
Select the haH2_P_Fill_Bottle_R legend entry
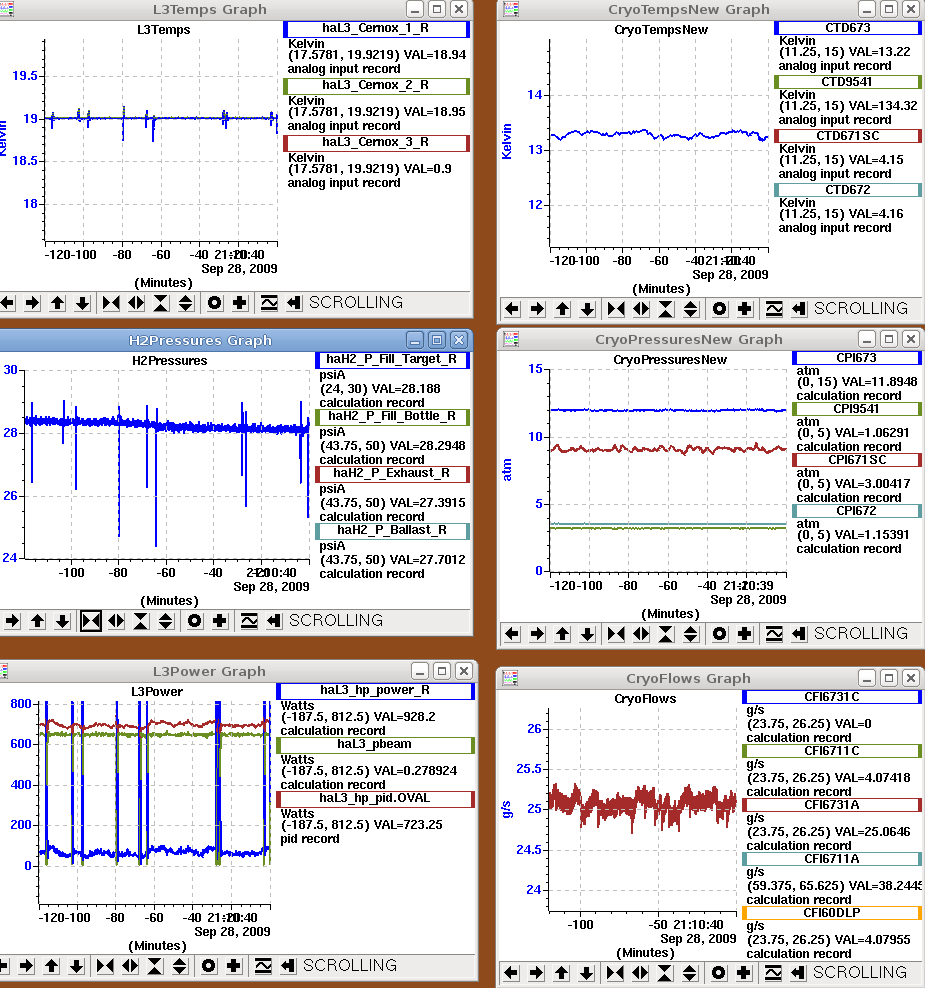point(393,416)
